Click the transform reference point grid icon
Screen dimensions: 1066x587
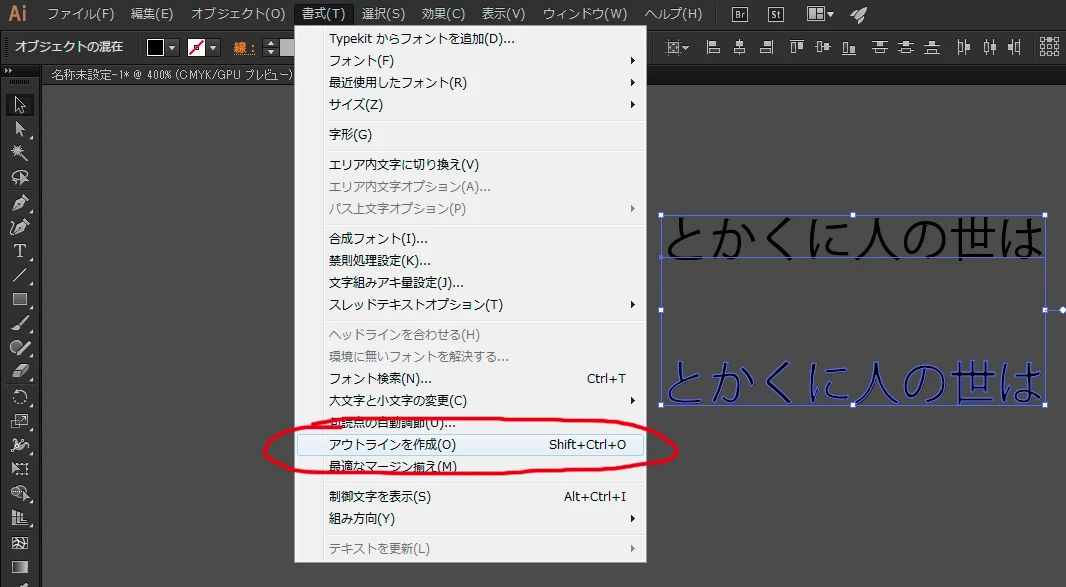(1049, 47)
